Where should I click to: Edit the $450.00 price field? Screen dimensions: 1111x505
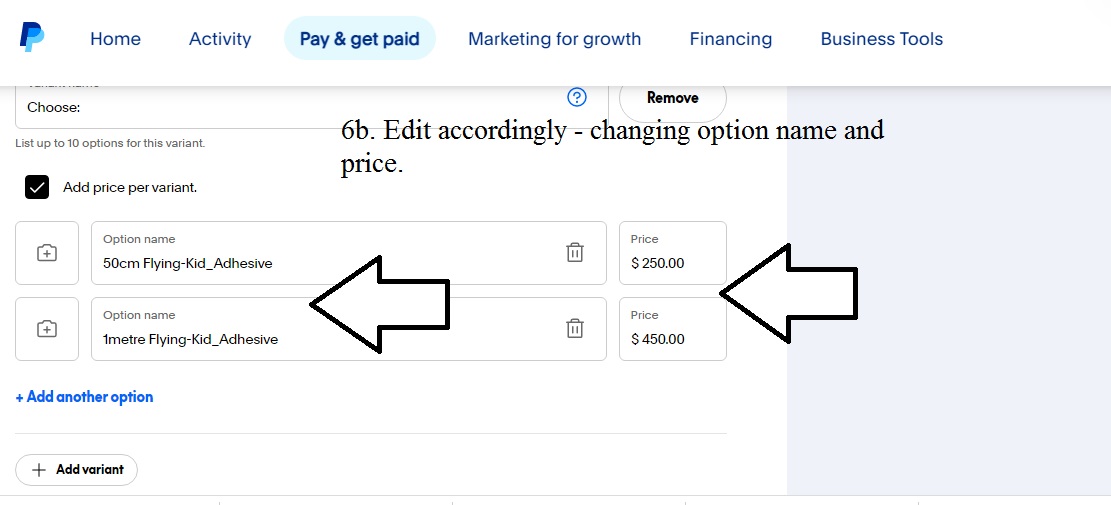click(672, 329)
